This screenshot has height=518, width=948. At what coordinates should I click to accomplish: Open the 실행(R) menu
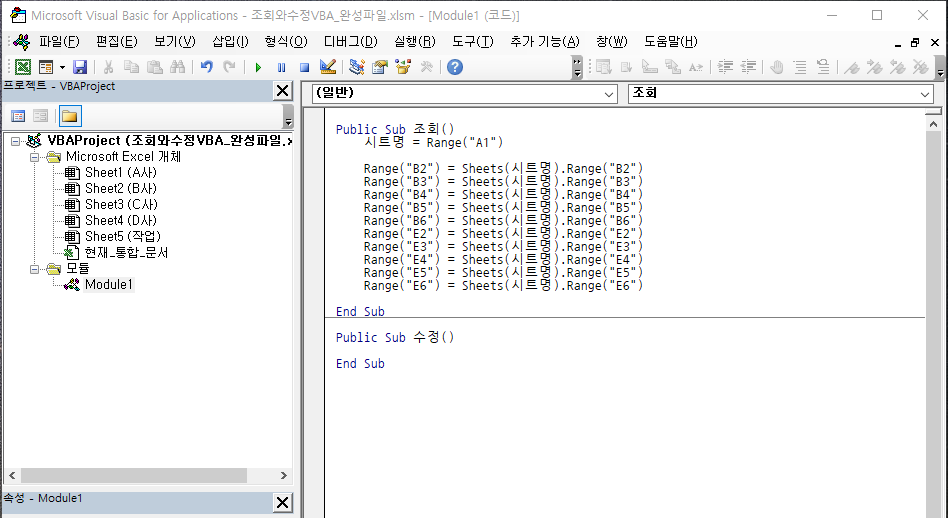tap(415, 42)
